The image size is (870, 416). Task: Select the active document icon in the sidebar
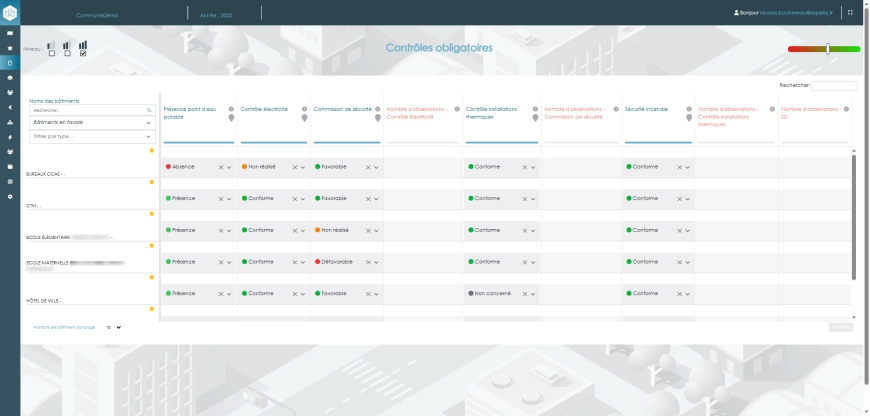pyautogui.click(x=10, y=63)
